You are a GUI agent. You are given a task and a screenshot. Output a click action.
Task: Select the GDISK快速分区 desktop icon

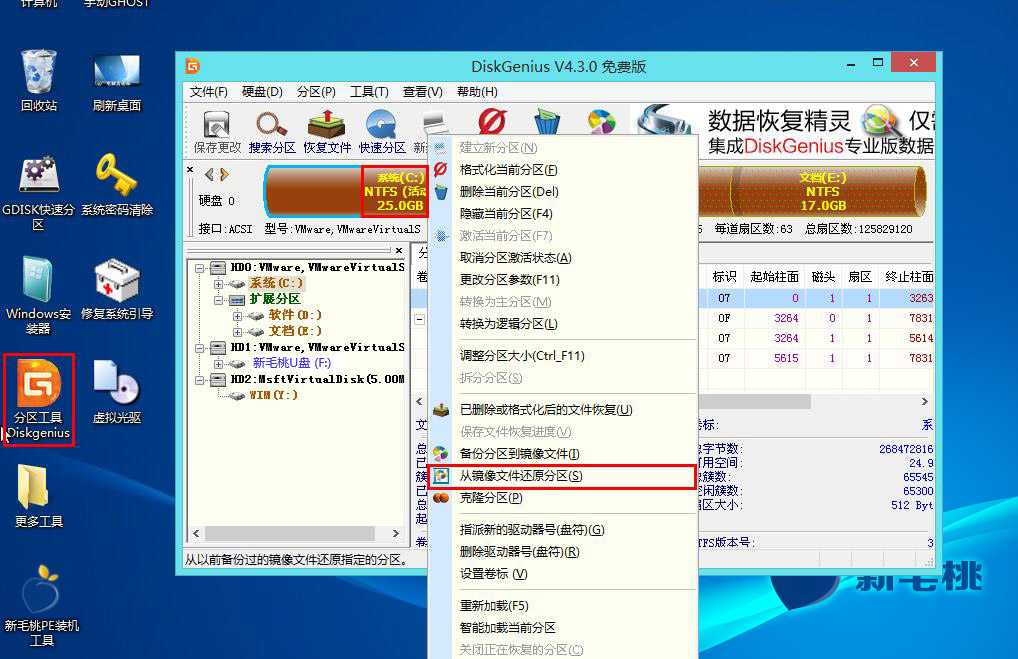pos(39,193)
